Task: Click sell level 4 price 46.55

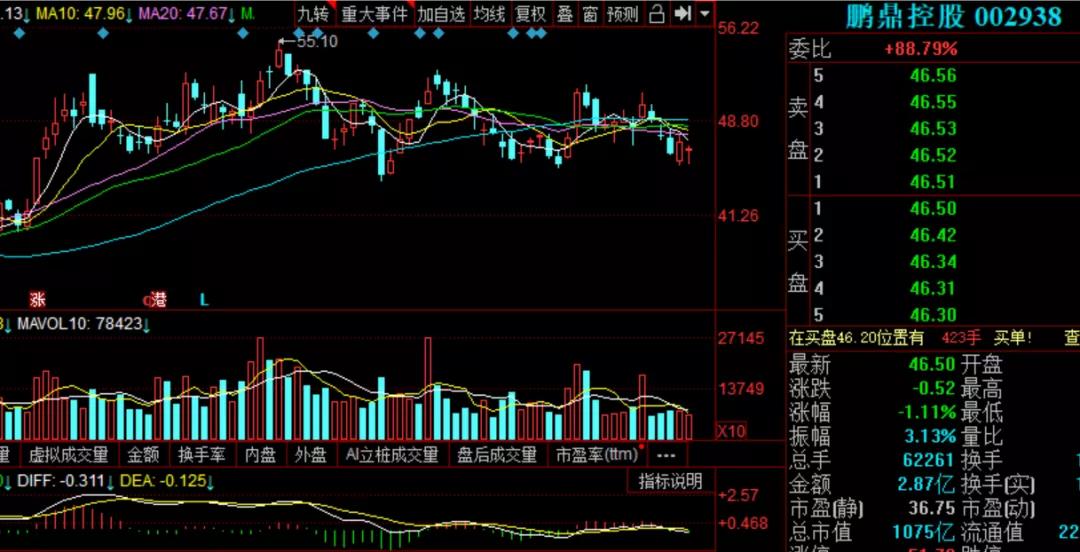Action: [x=933, y=102]
